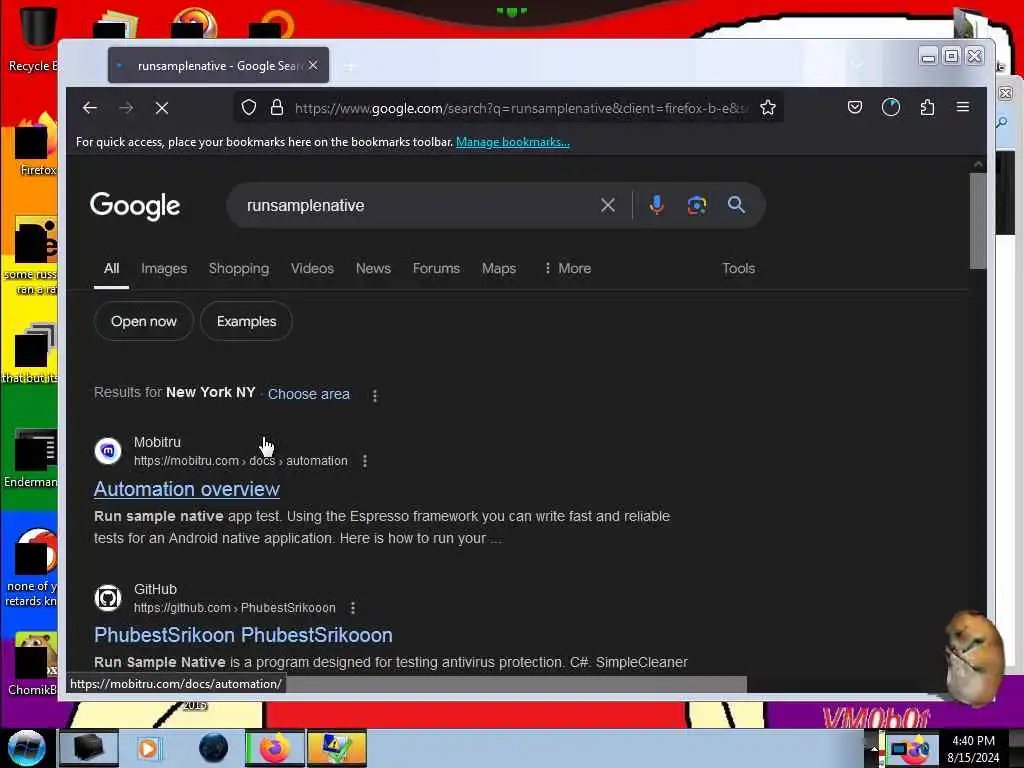This screenshot has height=768, width=1024.
Task: Go back with Firefox back arrow
Action: [89, 108]
